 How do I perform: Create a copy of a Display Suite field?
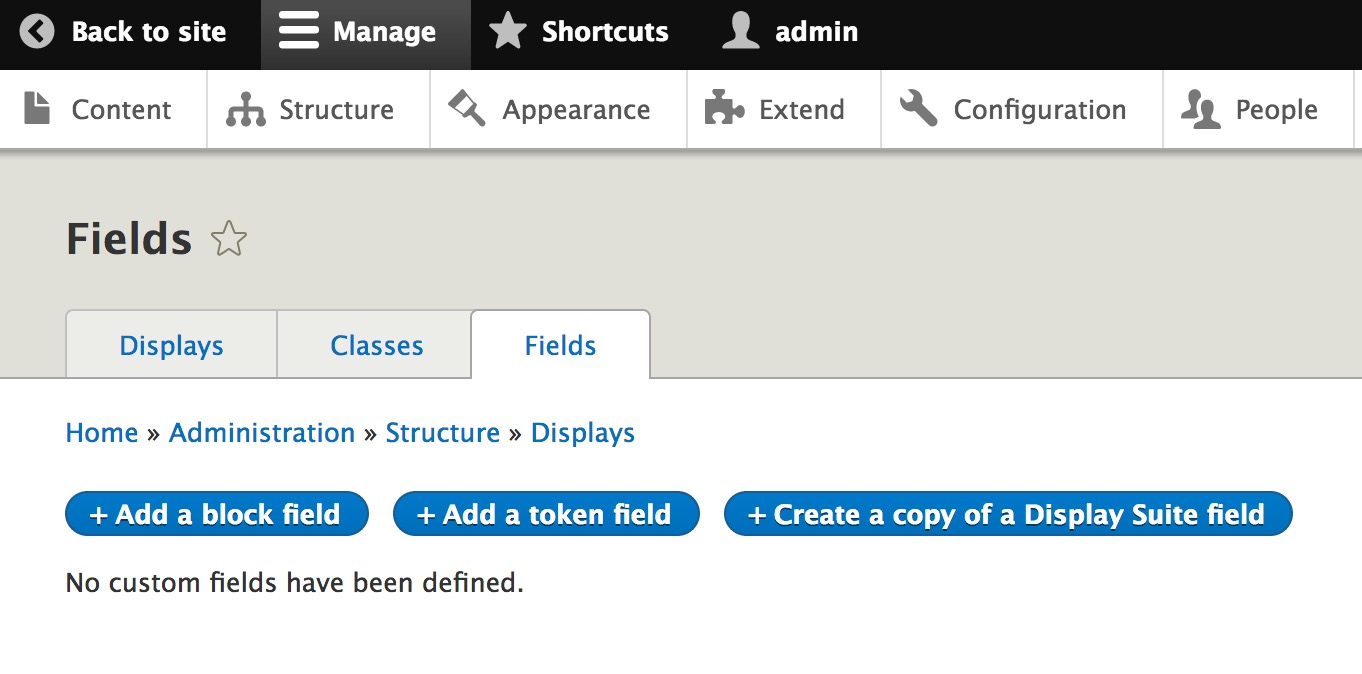click(x=1007, y=514)
